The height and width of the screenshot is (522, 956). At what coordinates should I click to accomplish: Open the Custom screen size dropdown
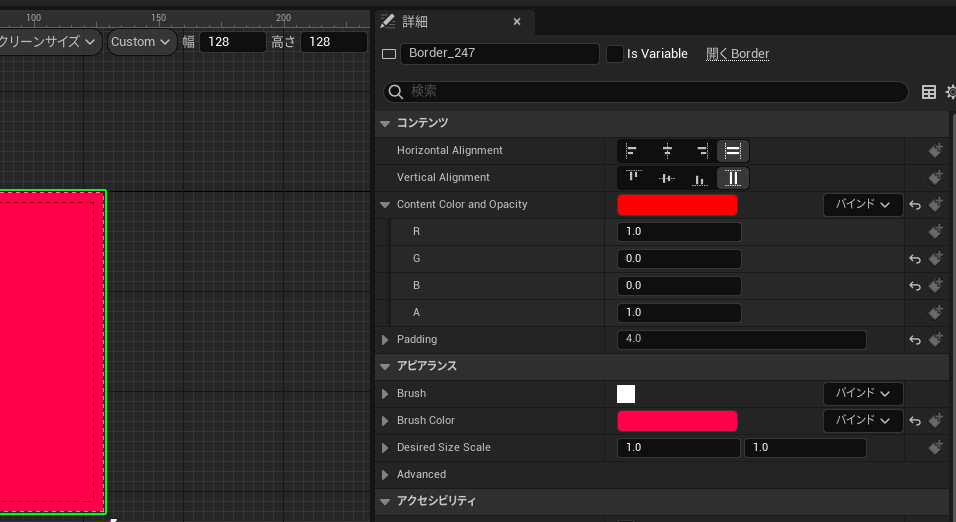142,41
